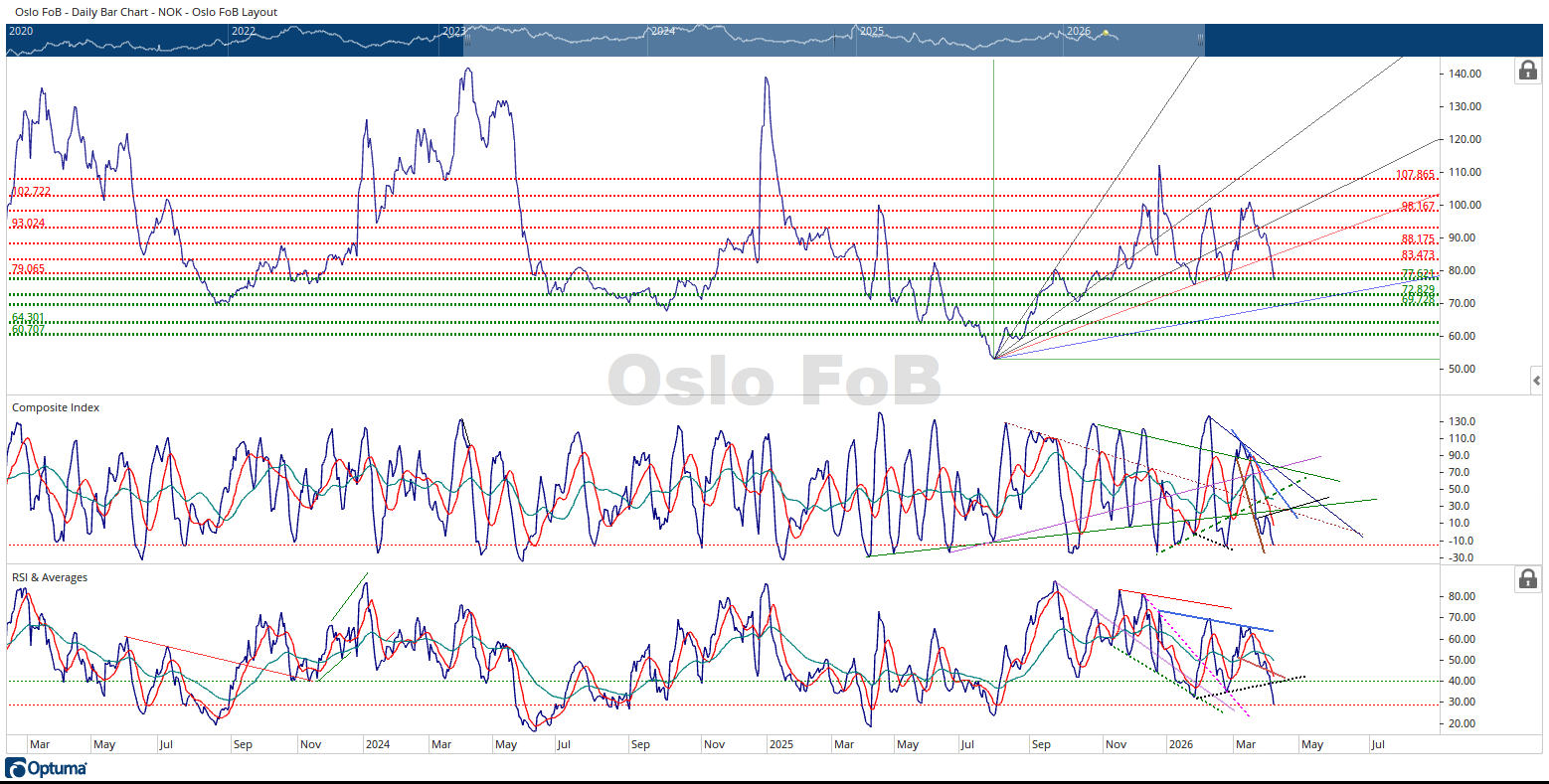Click the 107.865 resistance level label

pos(1415,175)
